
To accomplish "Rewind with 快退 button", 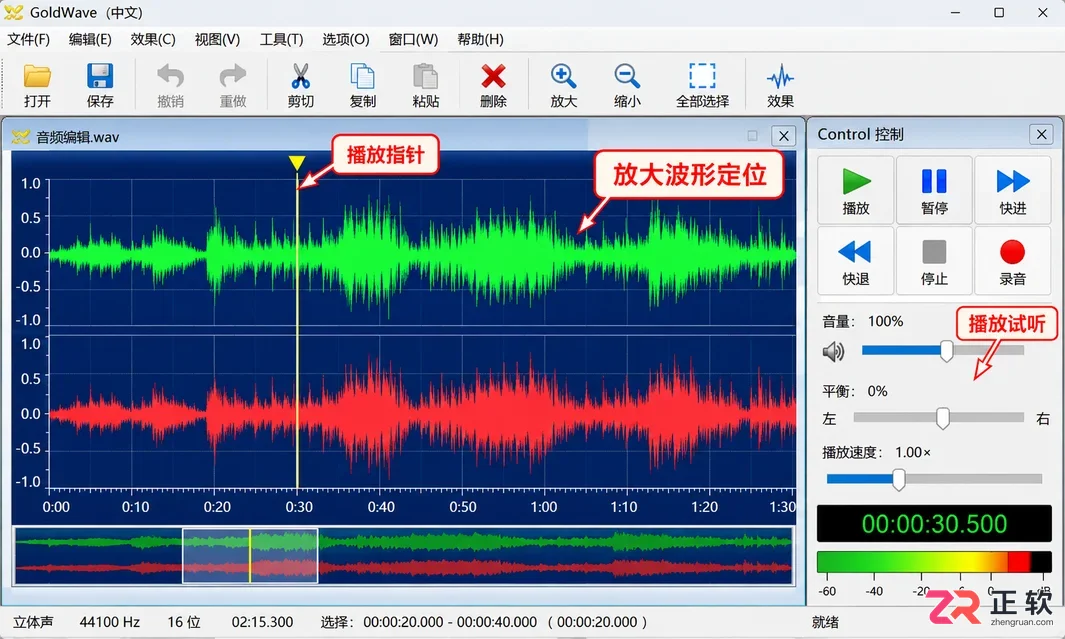I will click(856, 261).
